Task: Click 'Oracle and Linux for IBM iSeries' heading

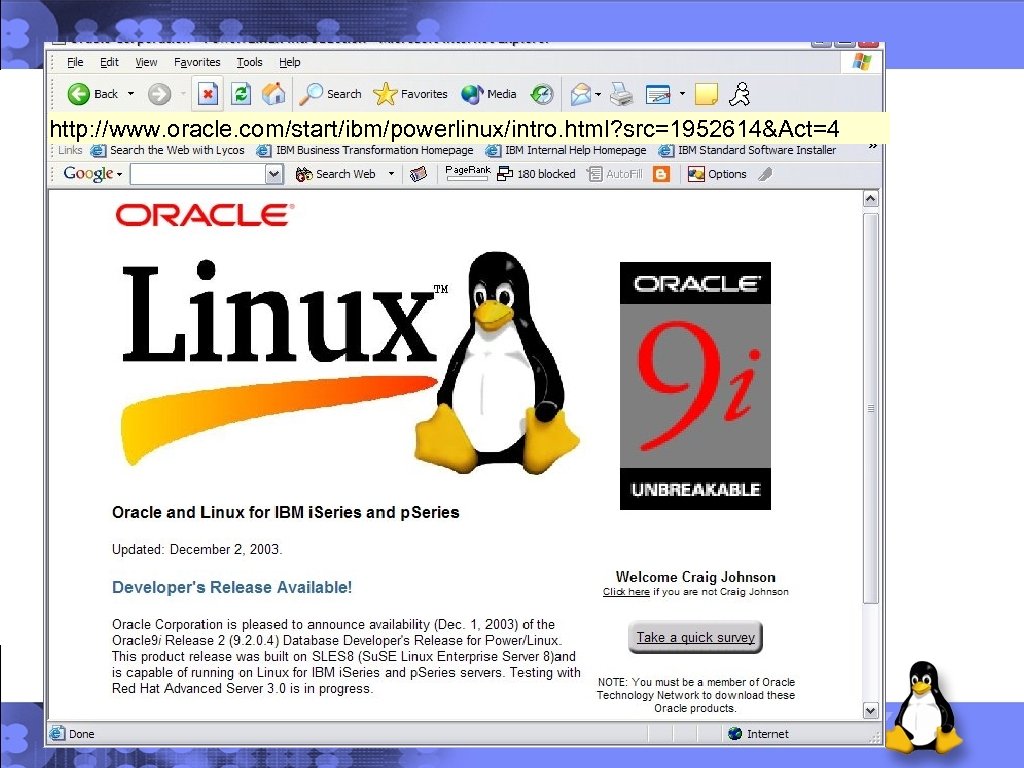Action: click(x=285, y=512)
